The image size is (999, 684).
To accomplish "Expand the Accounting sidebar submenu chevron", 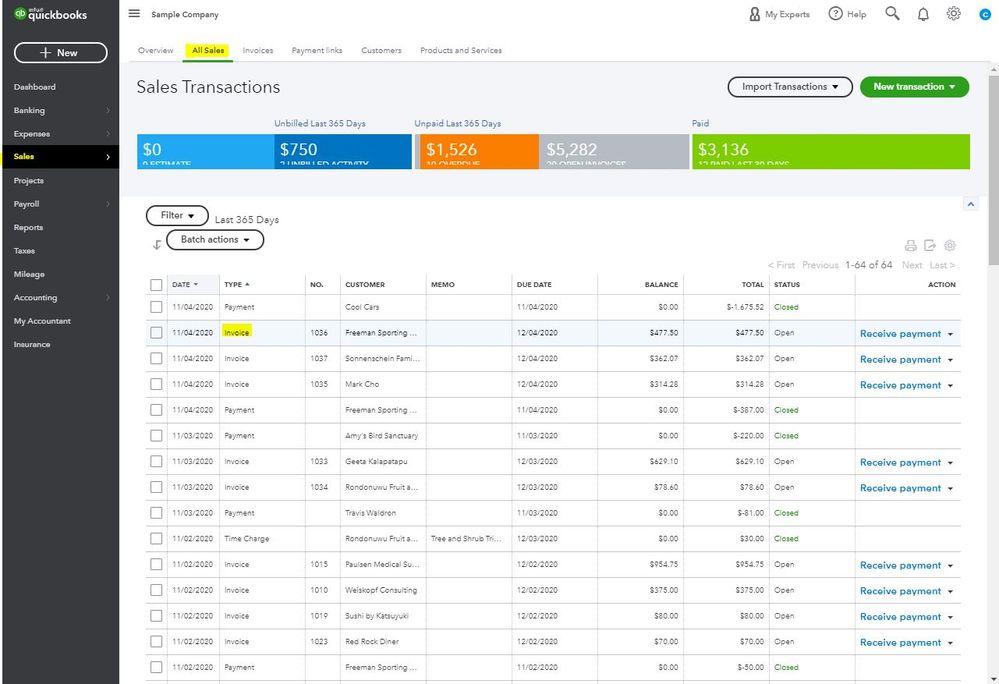I will pyautogui.click(x=108, y=297).
